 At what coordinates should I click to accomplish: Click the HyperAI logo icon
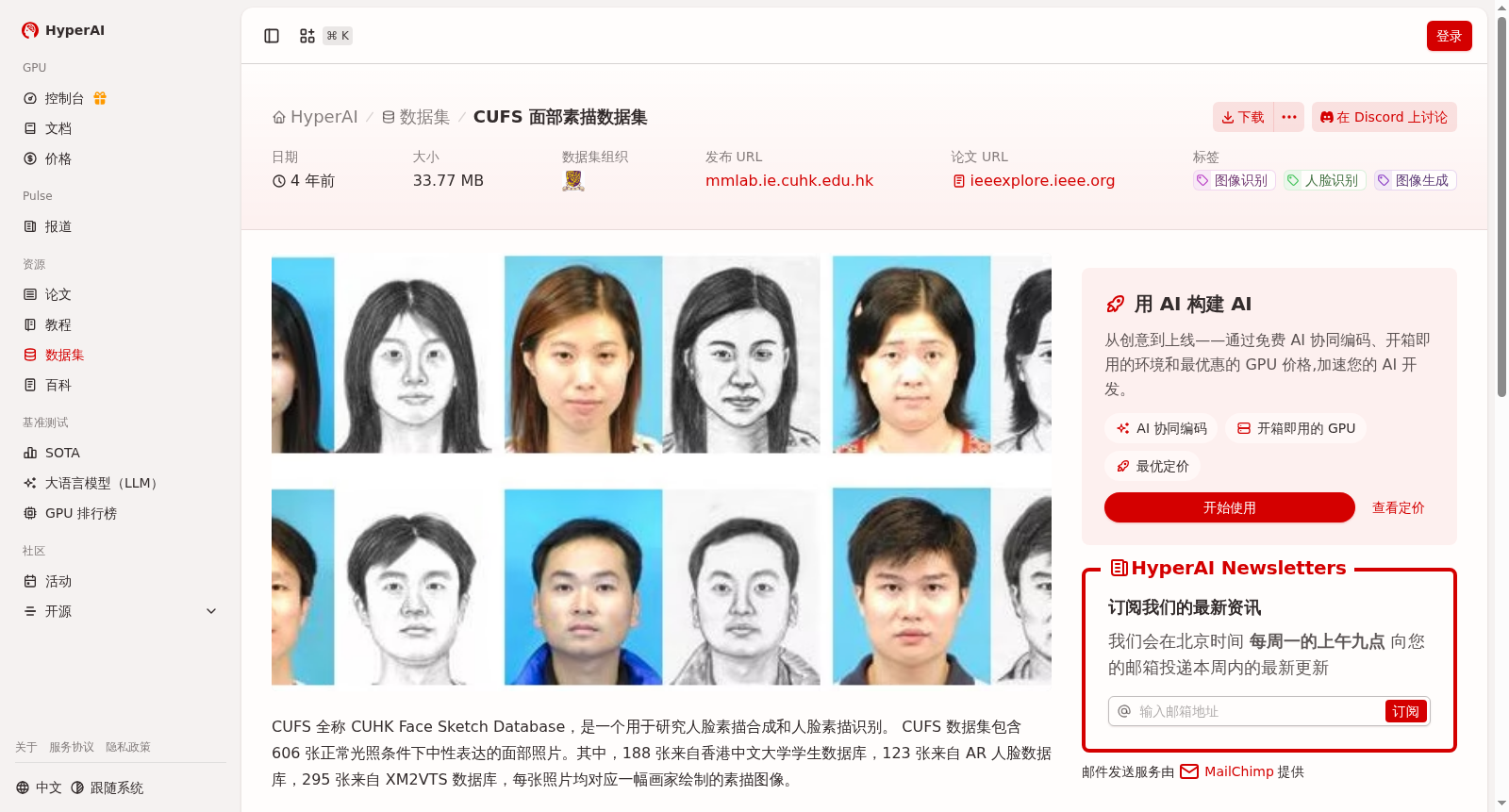pyautogui.click(x=30, y=30)
